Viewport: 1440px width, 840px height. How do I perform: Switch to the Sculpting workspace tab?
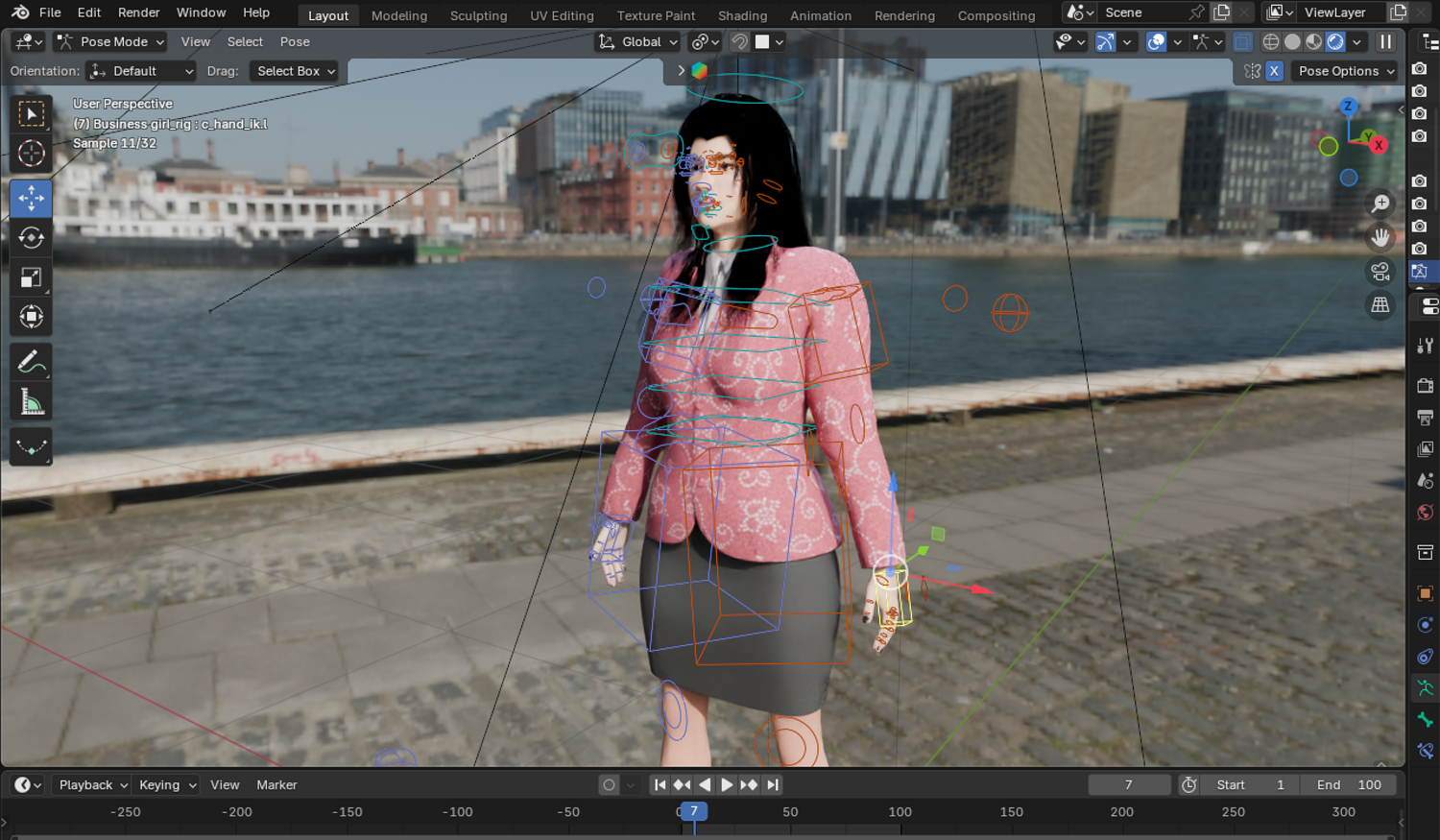click(478, 15)
